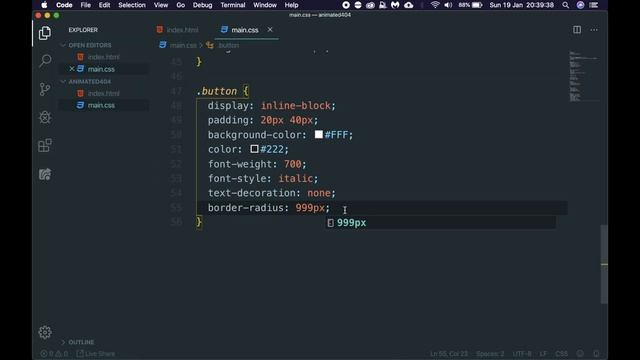The height and width of the screenshot is (360, 640).
Task: Open the editor More Actions menu
Action: pyautogui.click(x=594, y=30)
